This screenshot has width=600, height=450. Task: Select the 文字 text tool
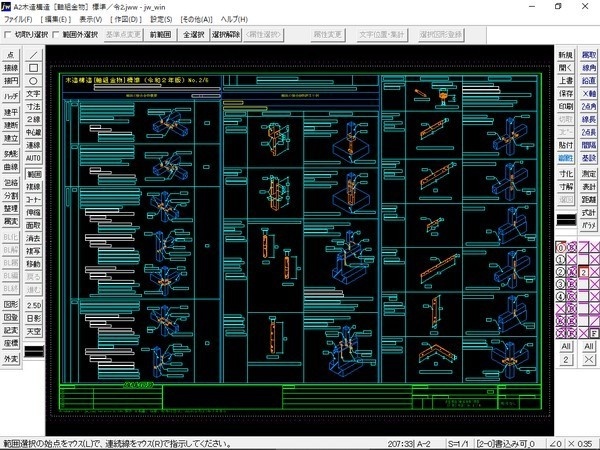click(33, 94)
